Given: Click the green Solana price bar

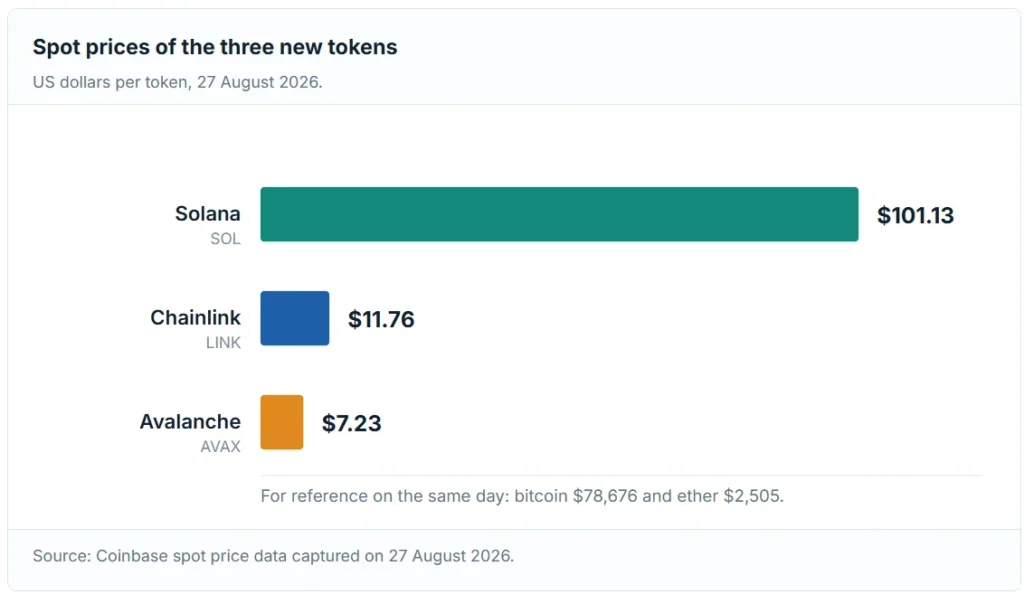Looking at the screenshot, I should coord(559,214).
